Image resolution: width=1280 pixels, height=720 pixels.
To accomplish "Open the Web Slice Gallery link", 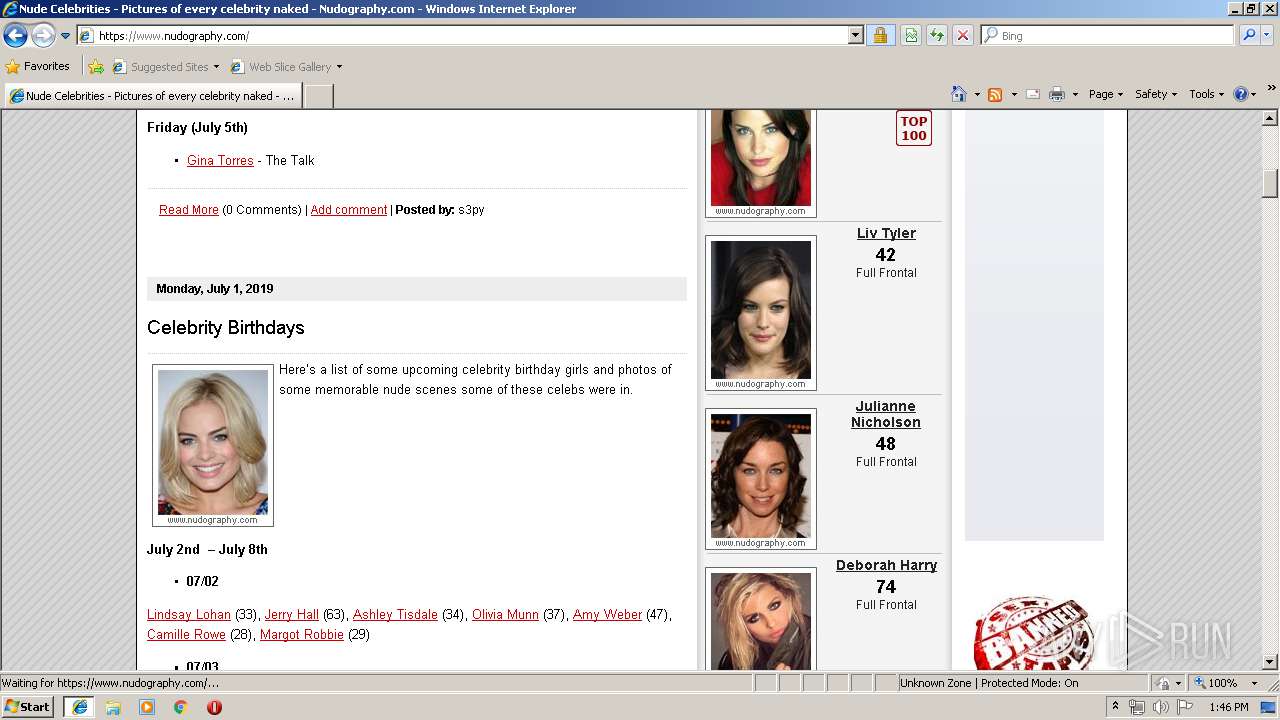I will (286, 67).
